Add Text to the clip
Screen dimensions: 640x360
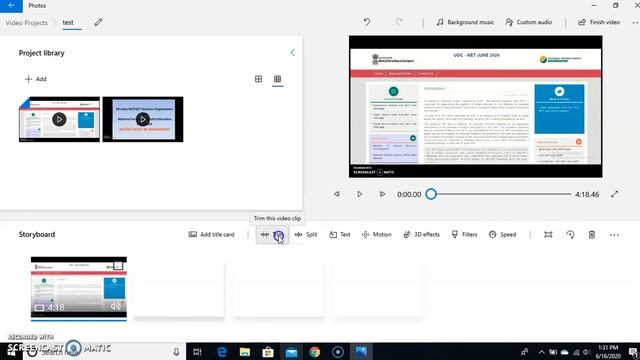point(340,234)
